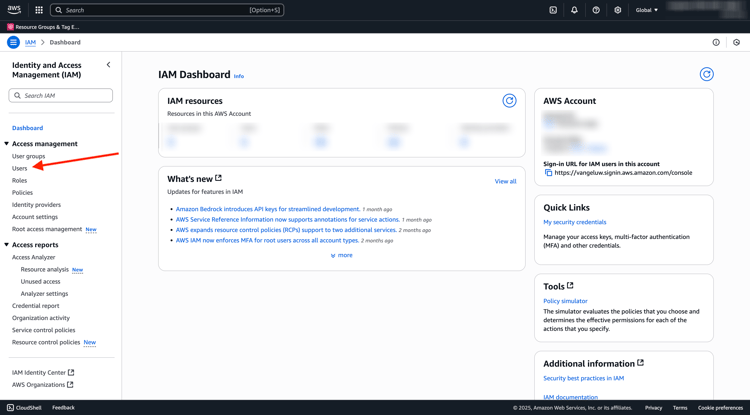Click the CloudShell icon in footer
The width and height of the screenshot is (750, 415).
click(x=10, y=408)
